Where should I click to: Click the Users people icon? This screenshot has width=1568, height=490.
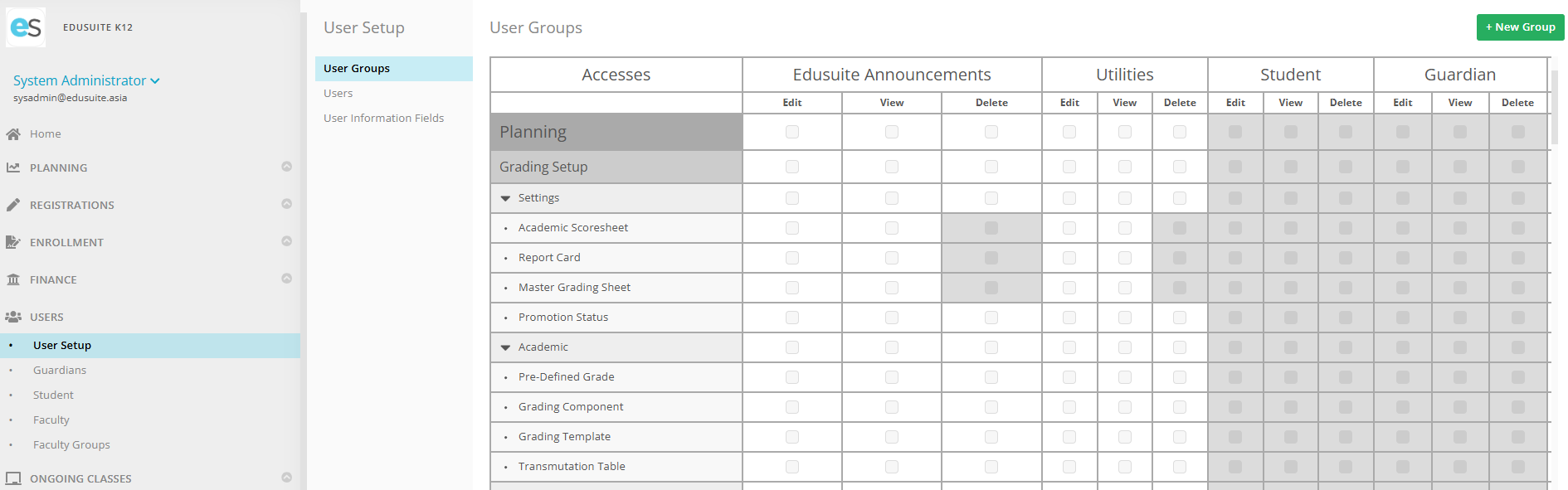click(x=13, y=317)
